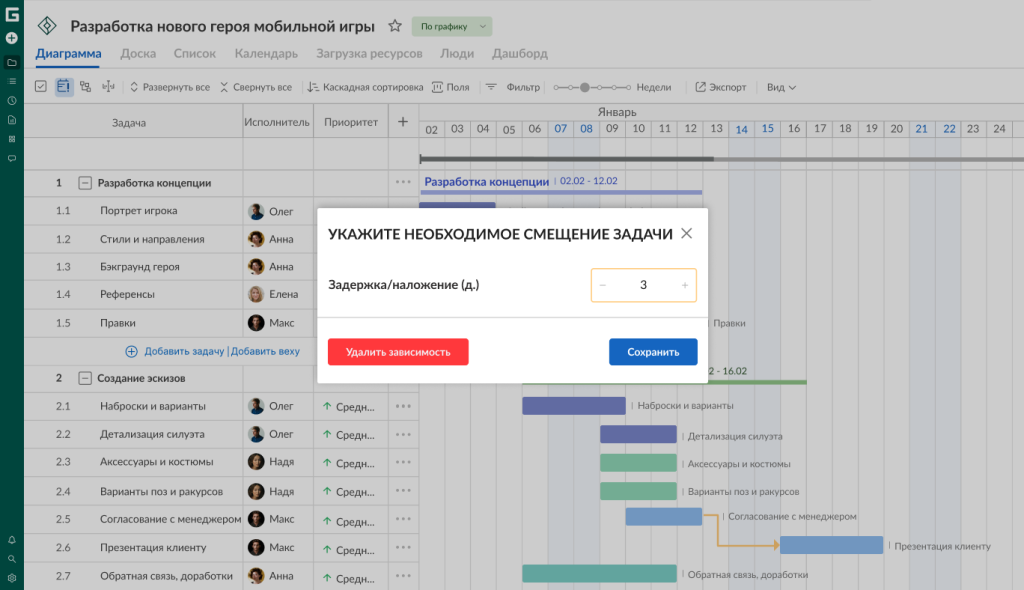The image size is (1024, 590).
Task: Click Сохранить in the offset dialog
Action: tap(652, 351)
